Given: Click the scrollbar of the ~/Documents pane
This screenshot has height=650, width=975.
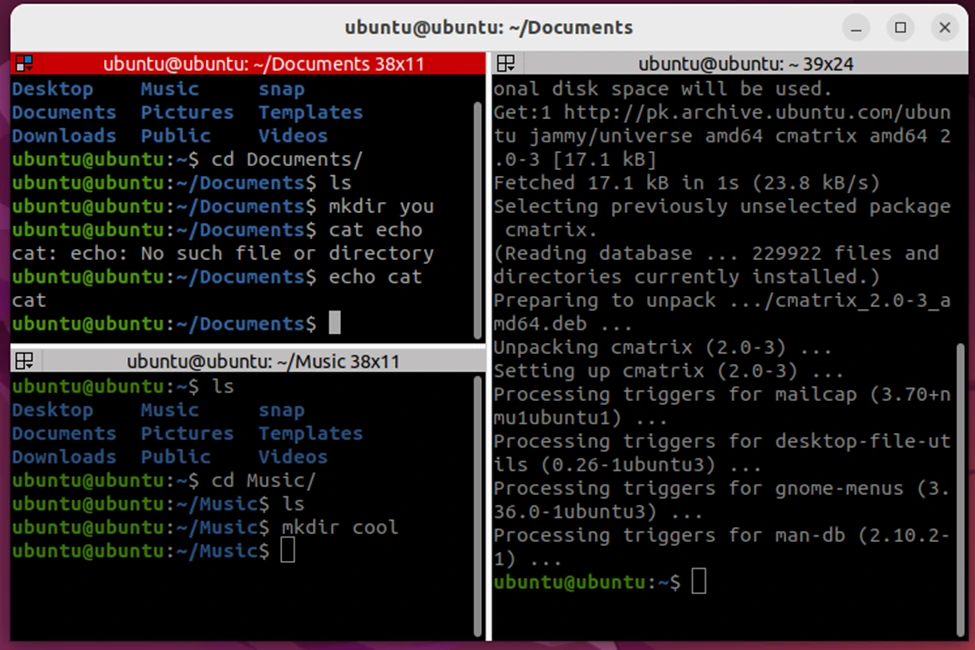Looking at the screenshot, I should 477,210.
